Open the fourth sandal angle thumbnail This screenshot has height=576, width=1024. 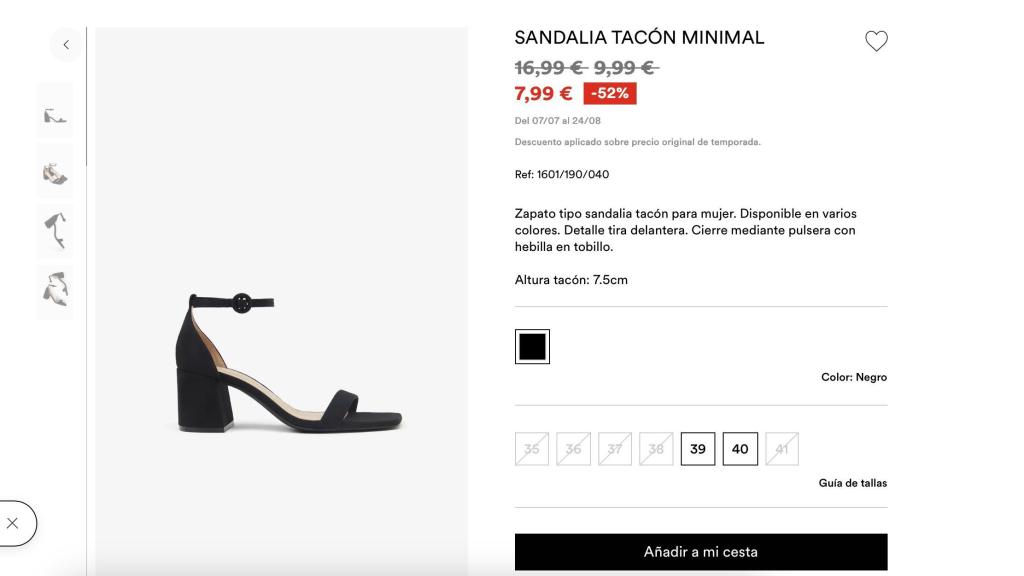[x=55, y=290]
